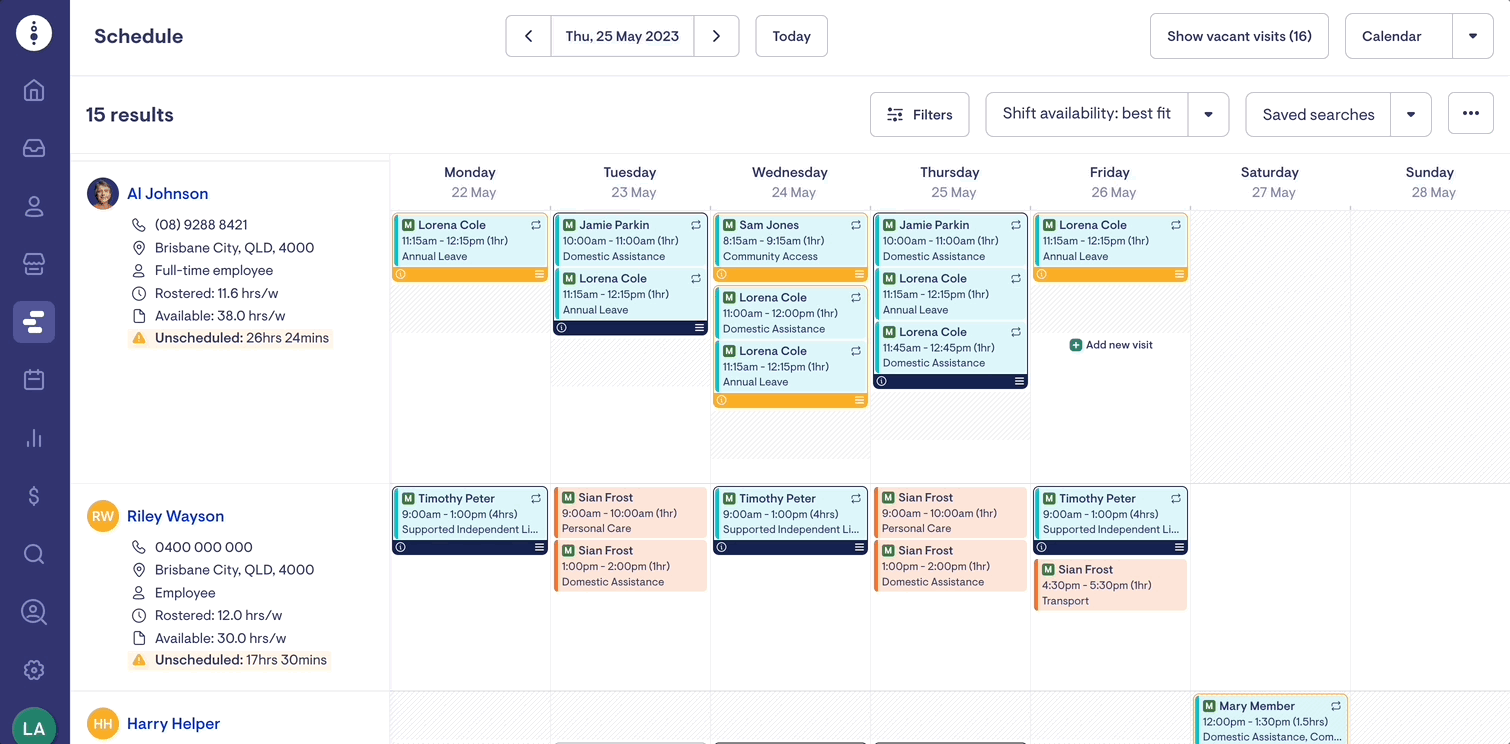Image resolution: width=1510 pixels, height=744 pixels.
Task: Open the three-dot more options menu
Action: (x=1470, y=114)
